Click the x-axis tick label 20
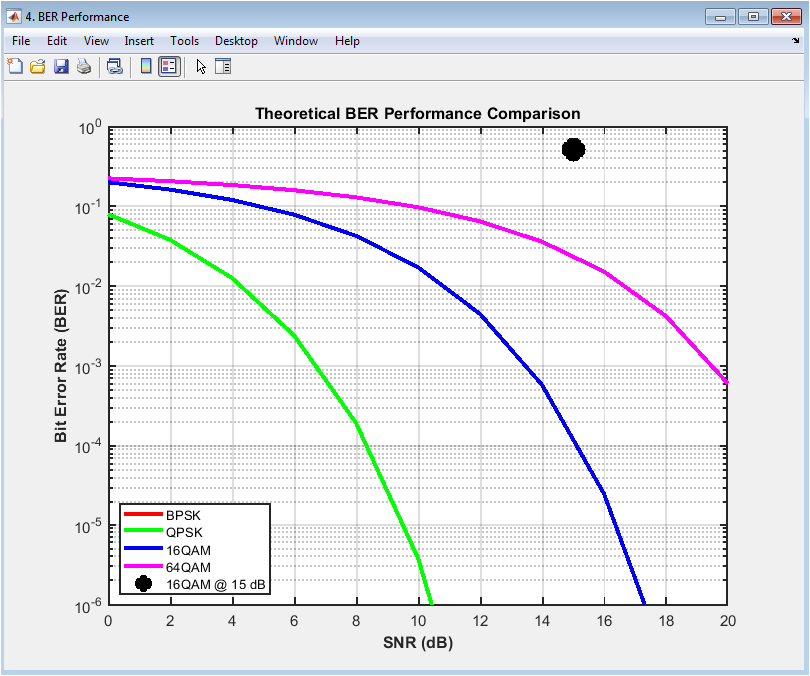This screenshot has width=810, height=676. tap(727, 621)
